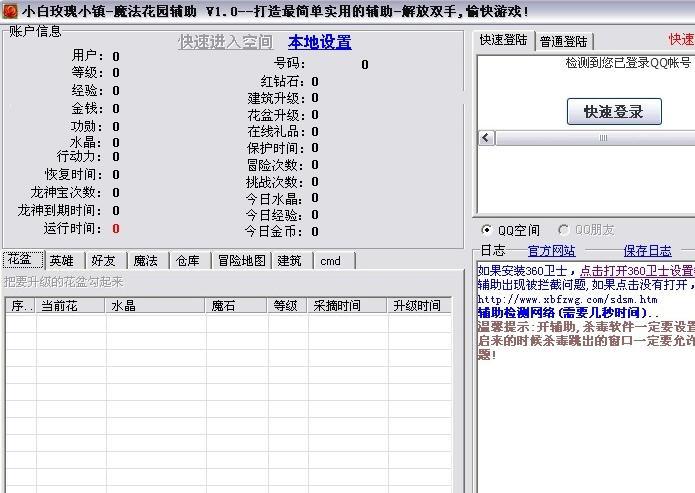The image size is (695, 493).
Task: Go to the 仓库 tab
Action: pos(188,261)
